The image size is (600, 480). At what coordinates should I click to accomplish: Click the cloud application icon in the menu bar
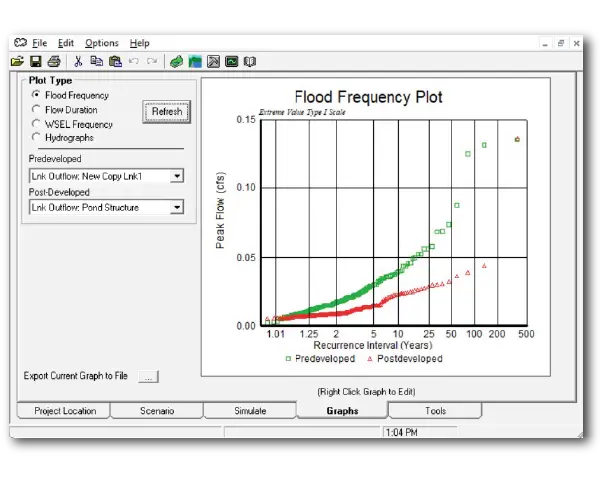[20, 42]
